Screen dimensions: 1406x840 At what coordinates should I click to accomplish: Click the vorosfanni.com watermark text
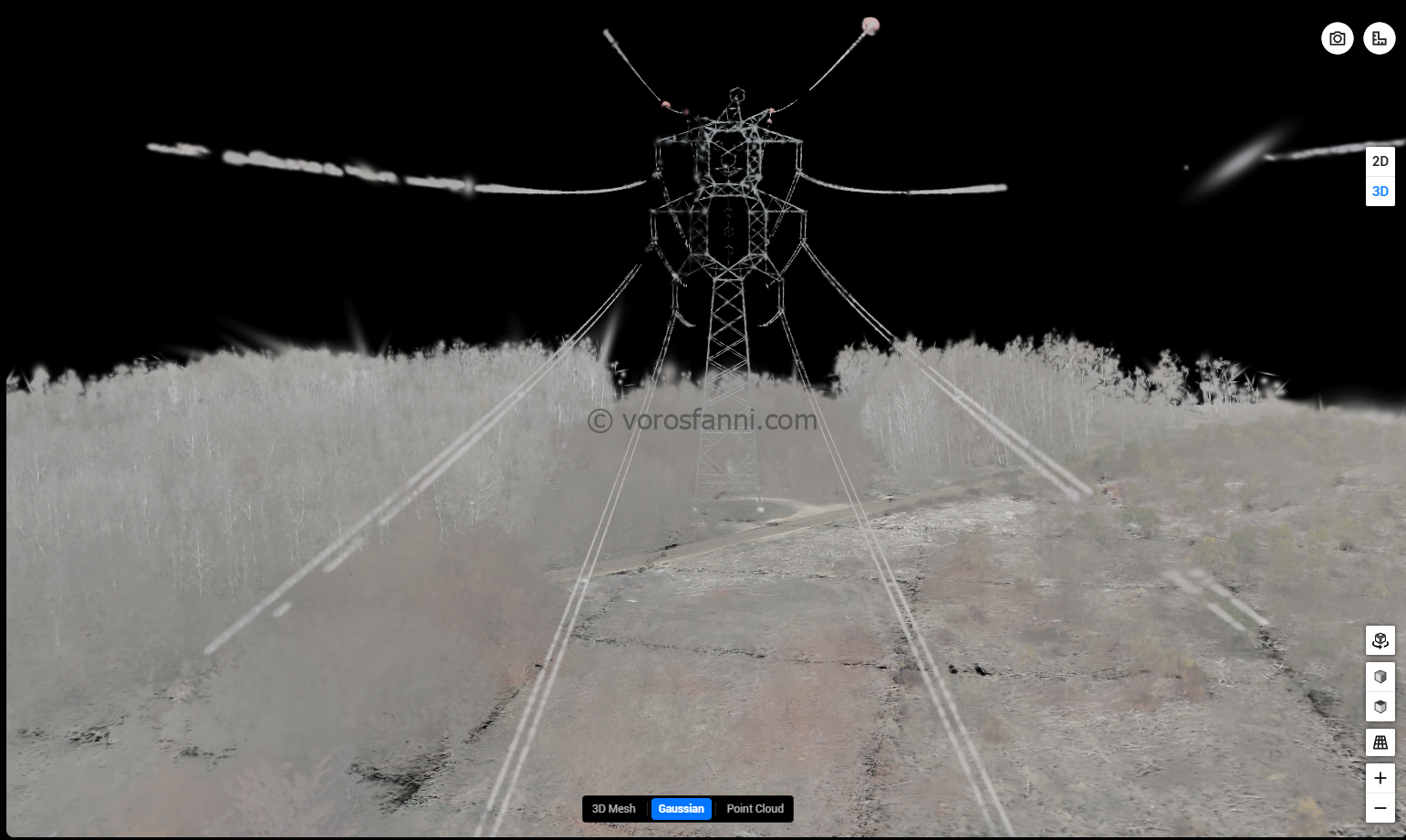click(703, 420)
